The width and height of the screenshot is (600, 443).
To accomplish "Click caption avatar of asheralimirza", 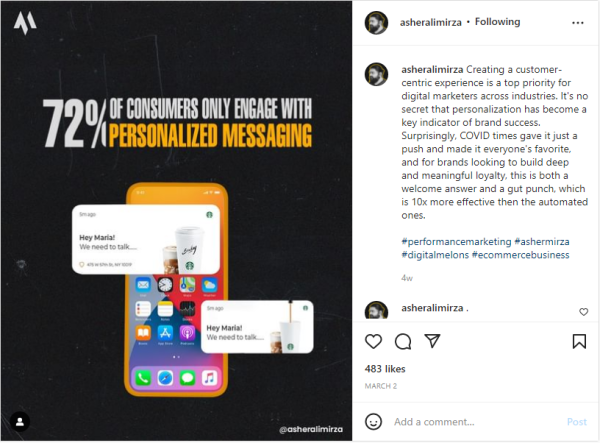I will click(x=377, y=74).
